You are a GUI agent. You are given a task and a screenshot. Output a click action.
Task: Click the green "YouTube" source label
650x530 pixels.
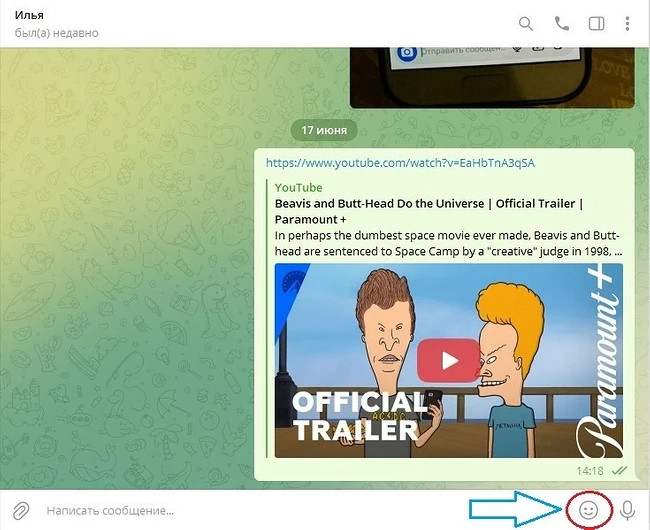(x=298, y=187)
